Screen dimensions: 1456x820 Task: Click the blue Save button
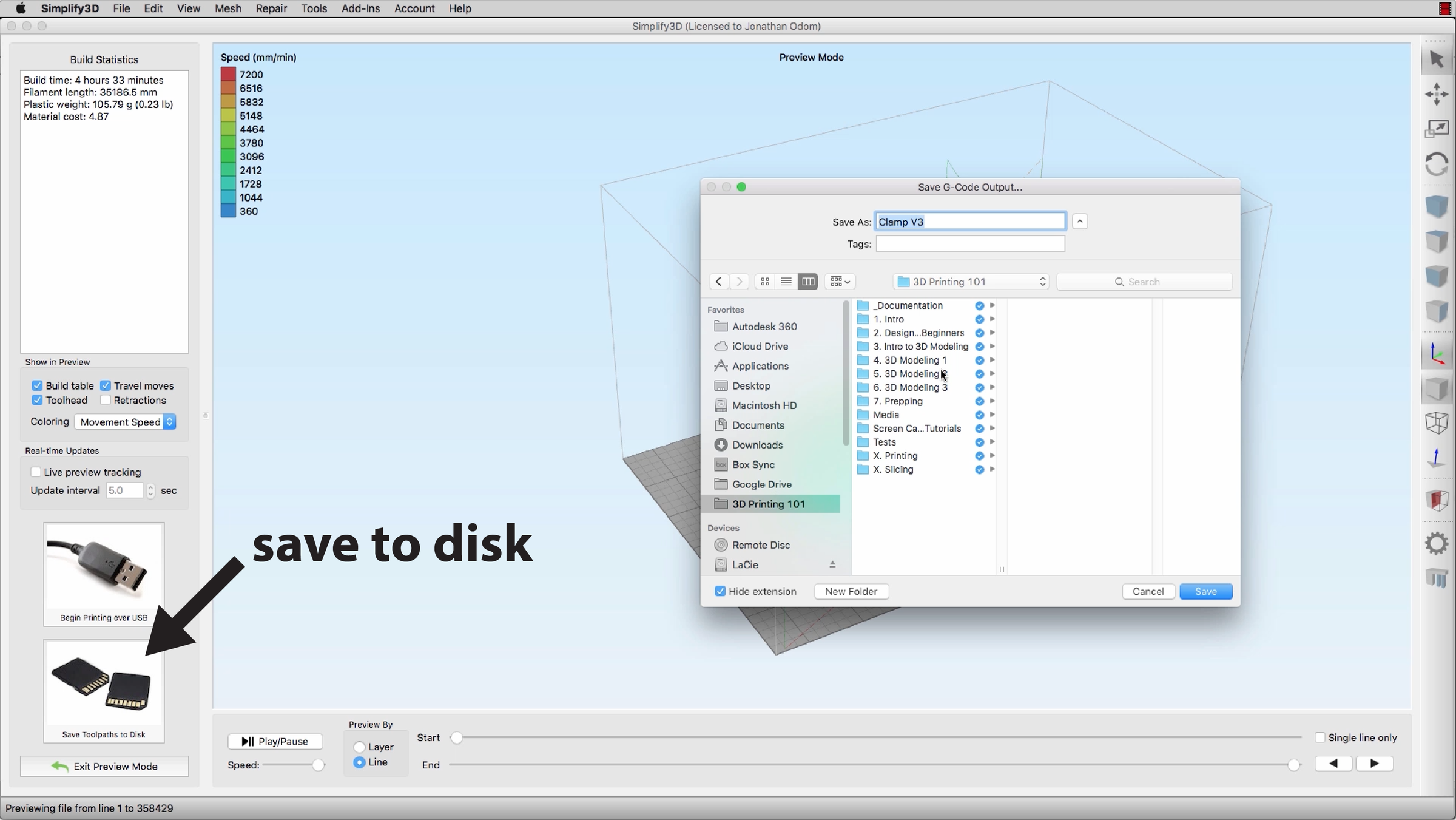tap(1205, 591)
